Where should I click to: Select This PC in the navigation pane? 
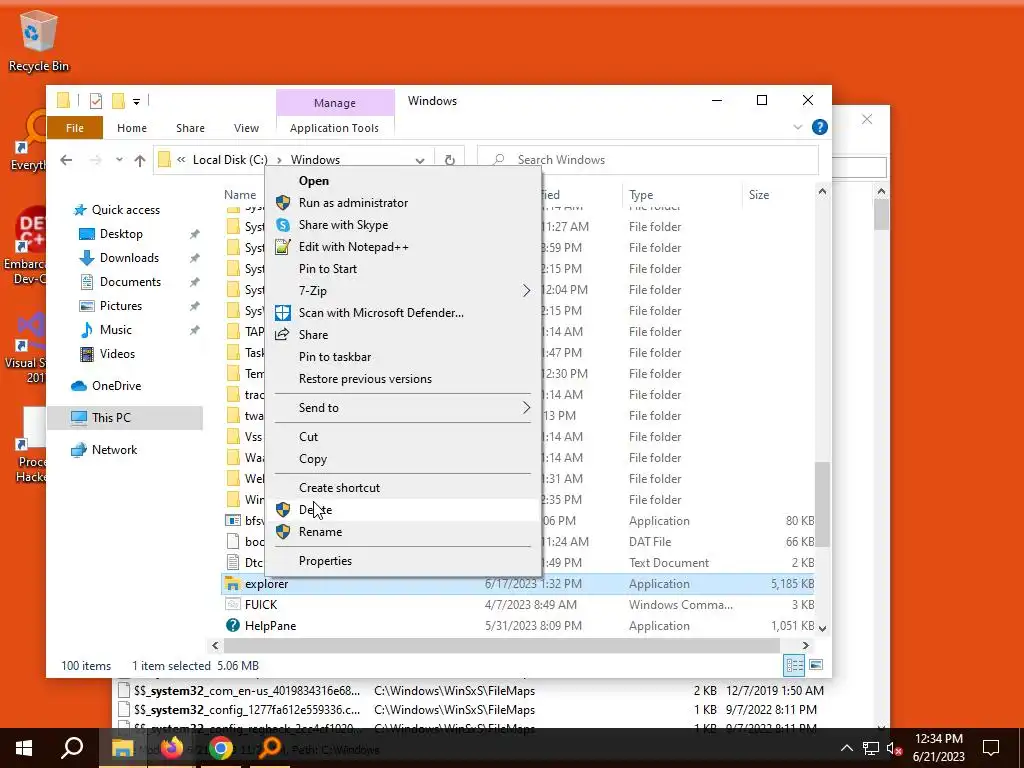pyautogui.click(x=125, y=418)
